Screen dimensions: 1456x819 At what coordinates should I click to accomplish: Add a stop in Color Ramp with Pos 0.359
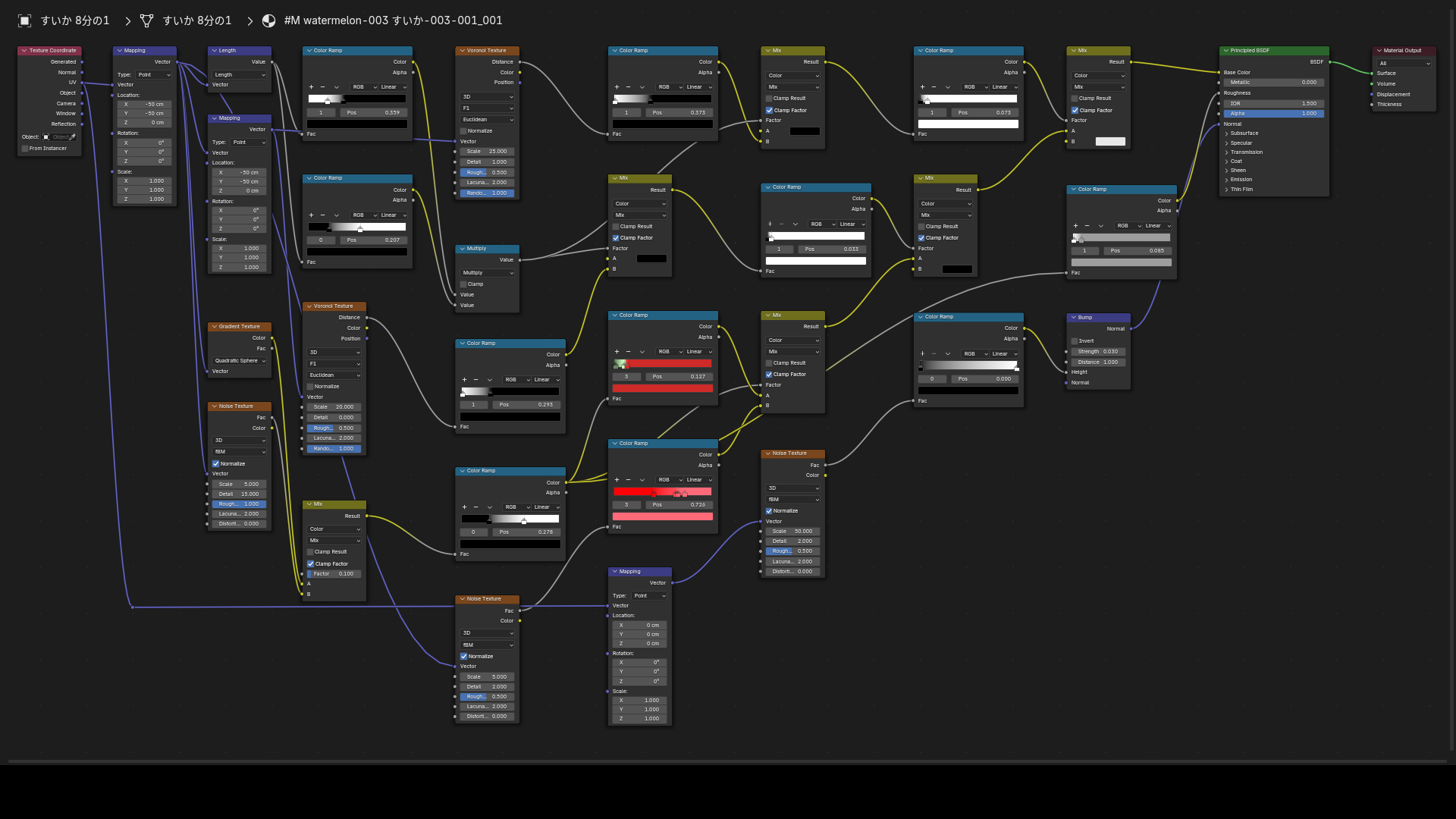tap(311, 87)
